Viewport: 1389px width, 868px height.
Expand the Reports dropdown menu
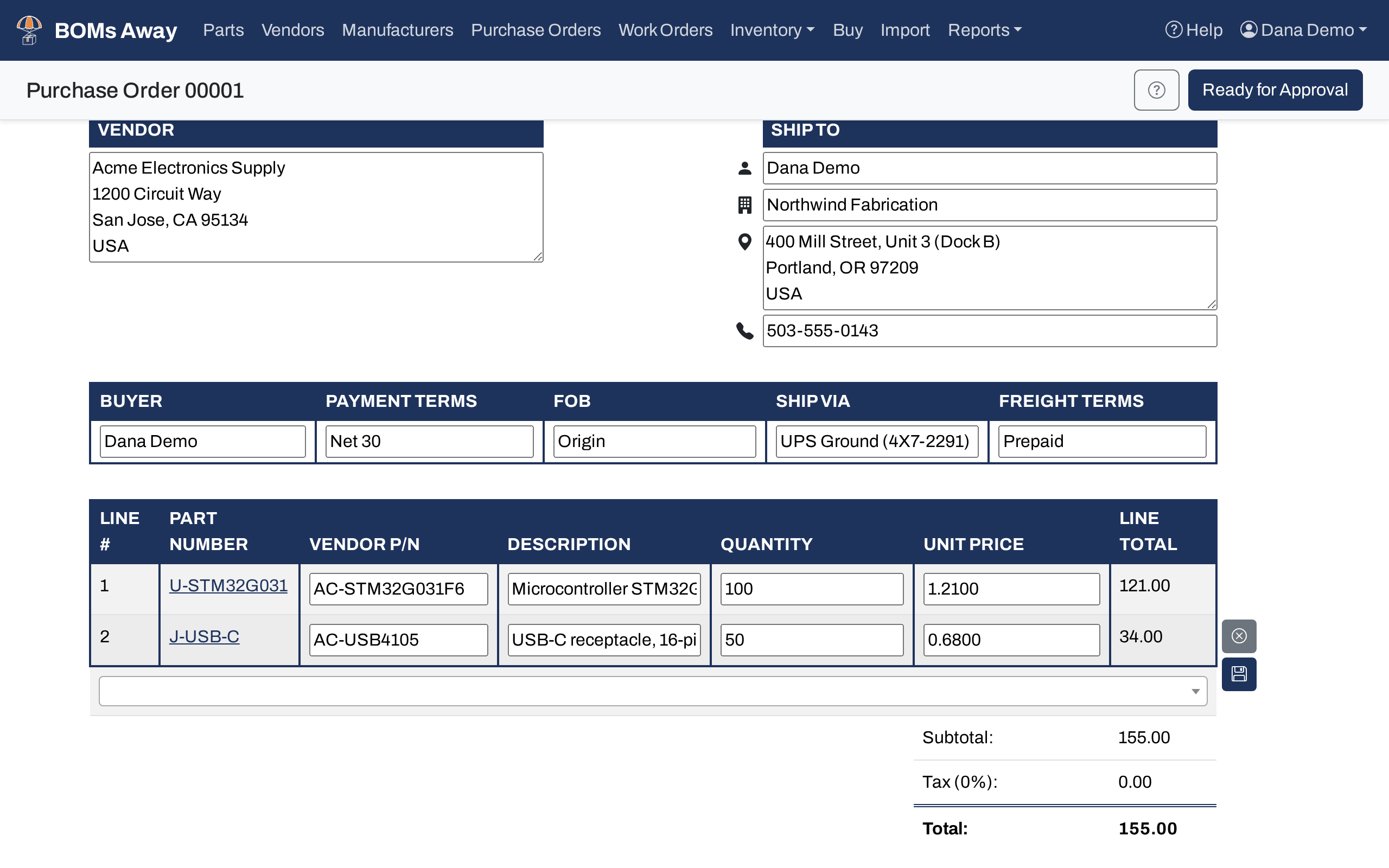coord(984,30)
